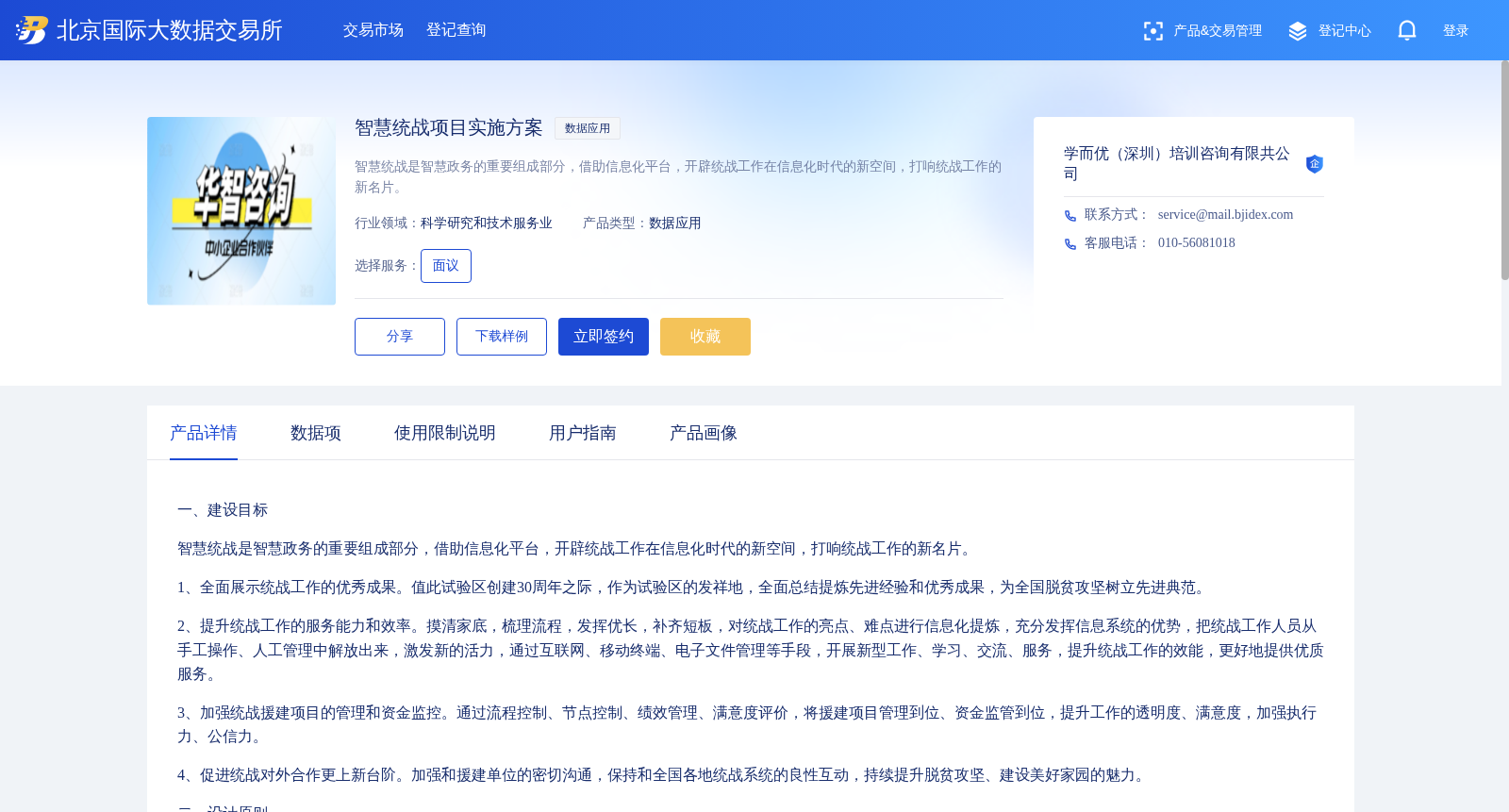This screenshot has width=1509, height=812.
Task: Click the 产品&交易管理 scan icon
Action: 1152,31
